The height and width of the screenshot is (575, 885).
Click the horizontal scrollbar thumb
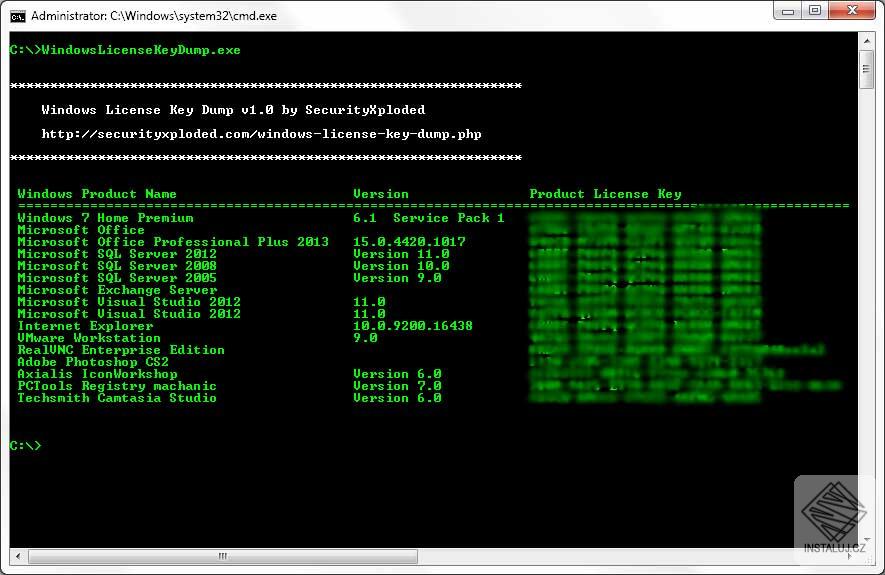[223, 556]
